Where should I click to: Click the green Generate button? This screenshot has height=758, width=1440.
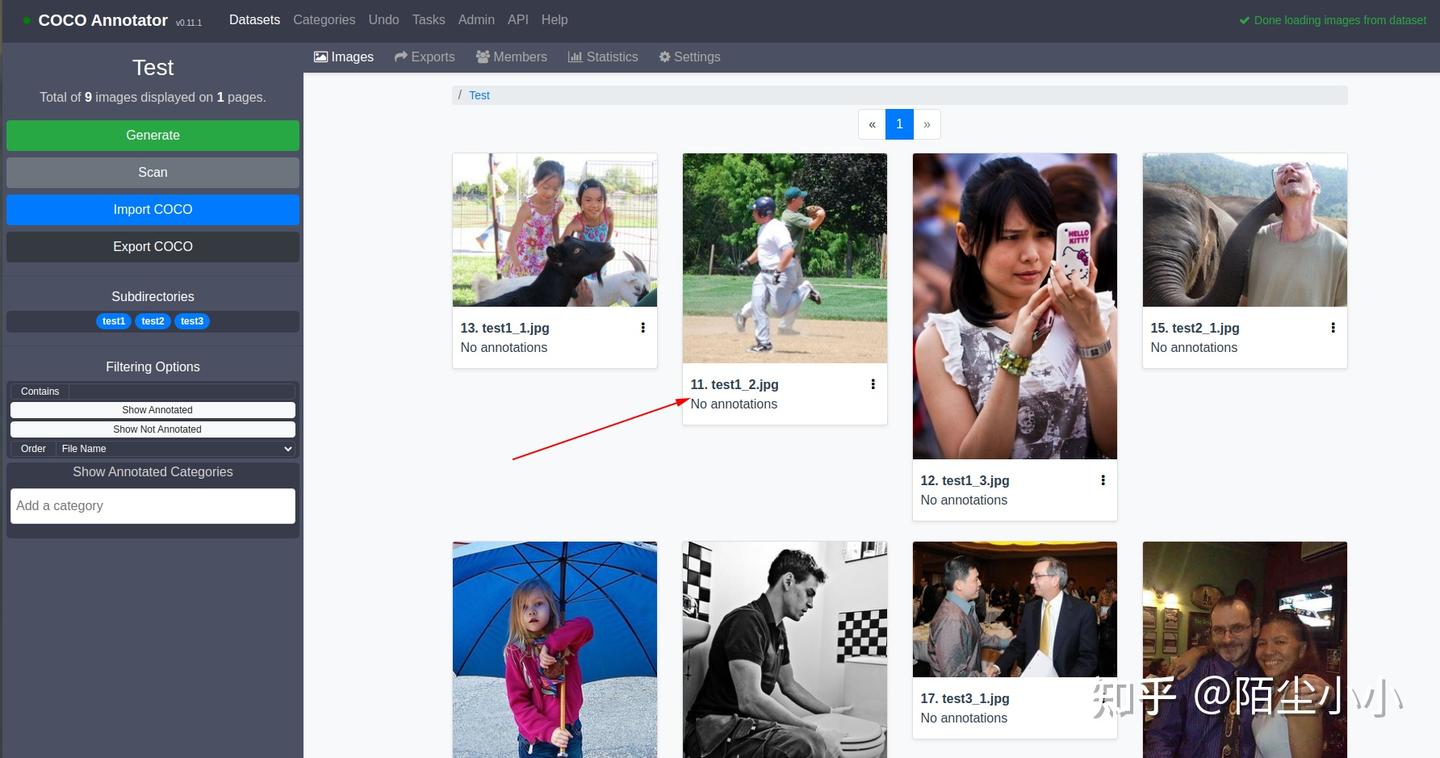tap(153, 135)
